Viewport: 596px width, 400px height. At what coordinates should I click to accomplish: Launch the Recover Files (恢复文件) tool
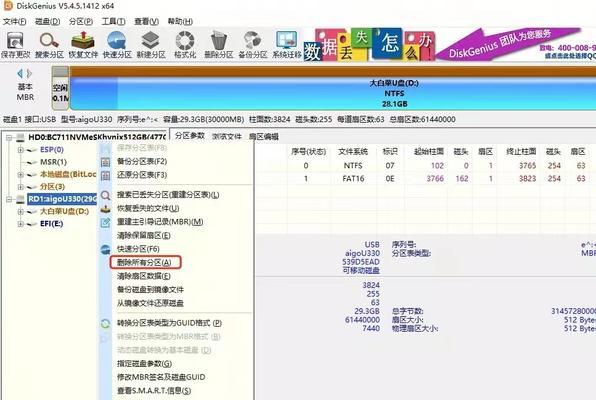point(83,45)
